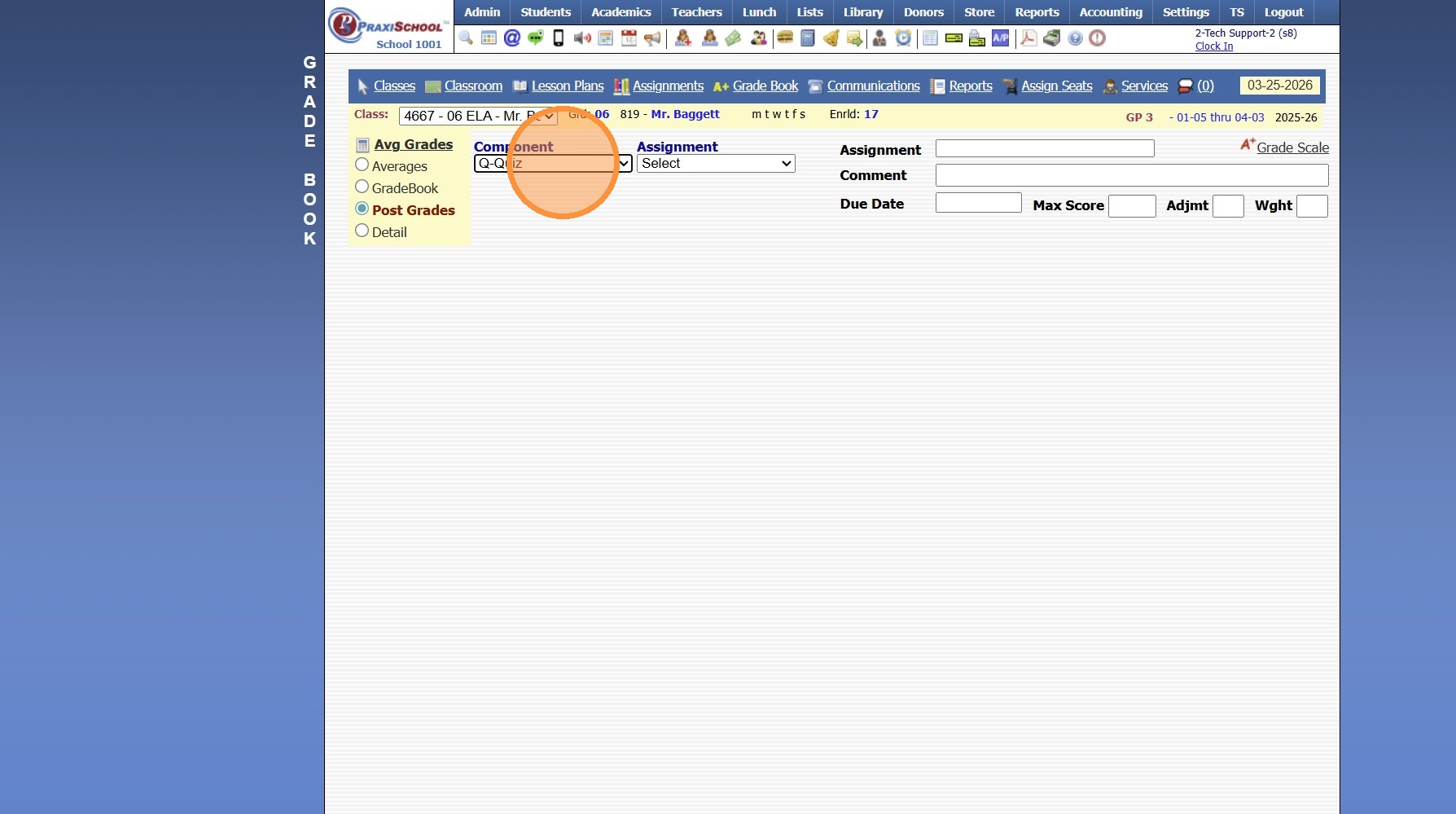Screen dimensions: 1456x814
Task: Open the Teachers menu
Action: [x=697, y=12]
